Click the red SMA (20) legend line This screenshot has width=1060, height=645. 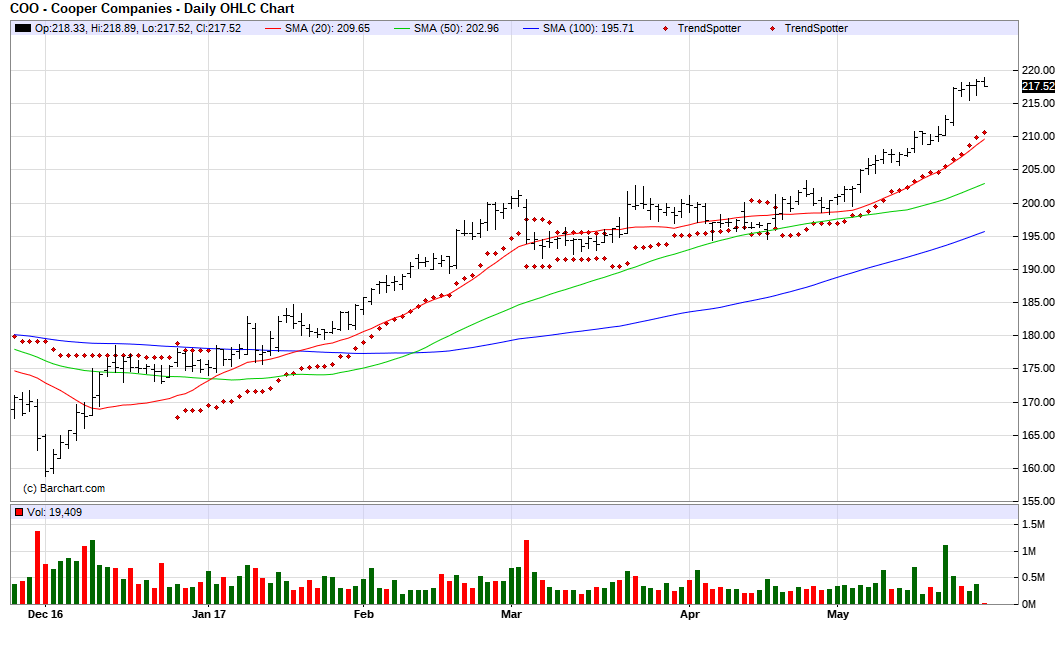click(272, 28)
